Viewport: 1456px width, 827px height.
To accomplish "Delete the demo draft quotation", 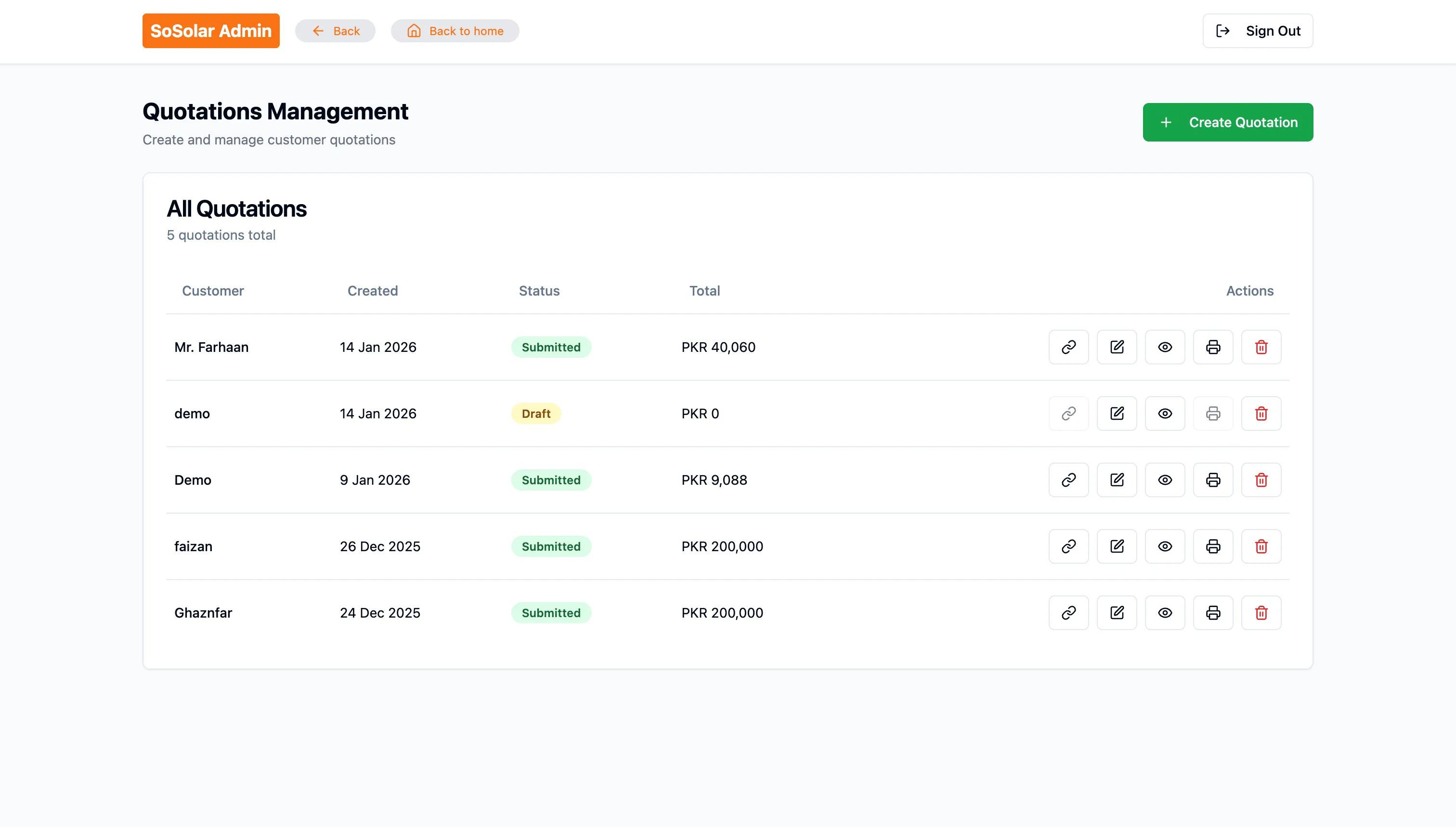I will [x=1261, y=413].
